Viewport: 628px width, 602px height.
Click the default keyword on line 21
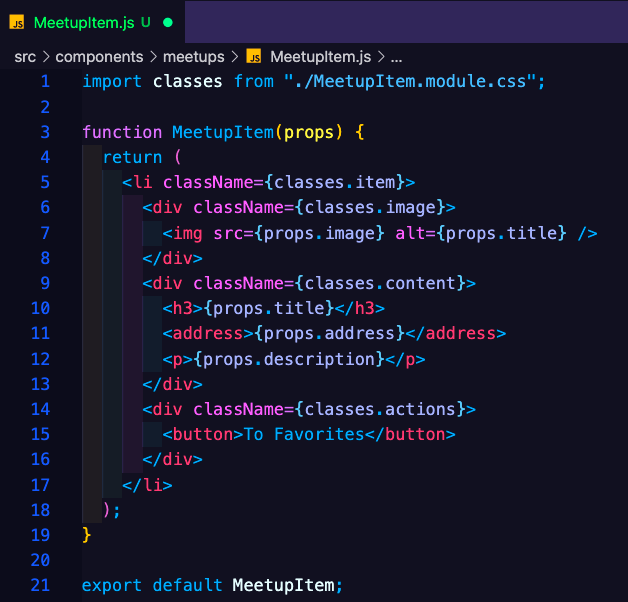click(x=187, y=585)
